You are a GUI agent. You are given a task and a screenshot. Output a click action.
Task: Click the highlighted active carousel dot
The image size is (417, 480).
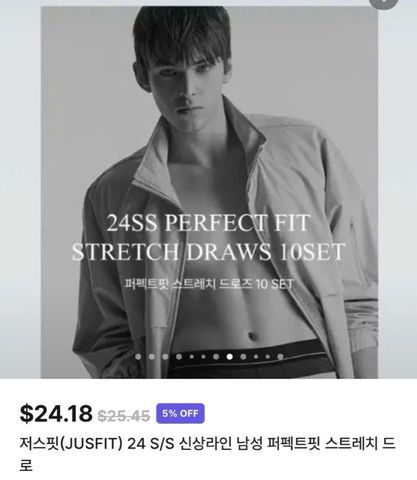(x=230, y=357)
